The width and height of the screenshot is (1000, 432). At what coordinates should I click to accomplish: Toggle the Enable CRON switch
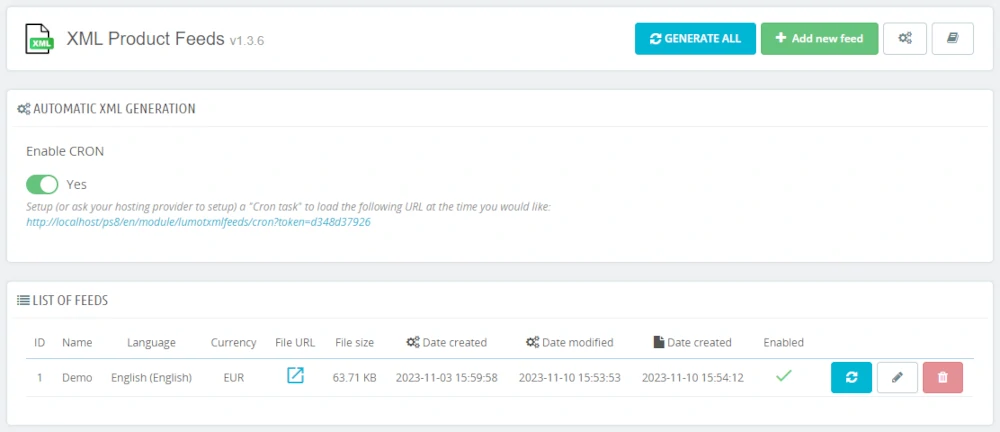coord(42,184)
